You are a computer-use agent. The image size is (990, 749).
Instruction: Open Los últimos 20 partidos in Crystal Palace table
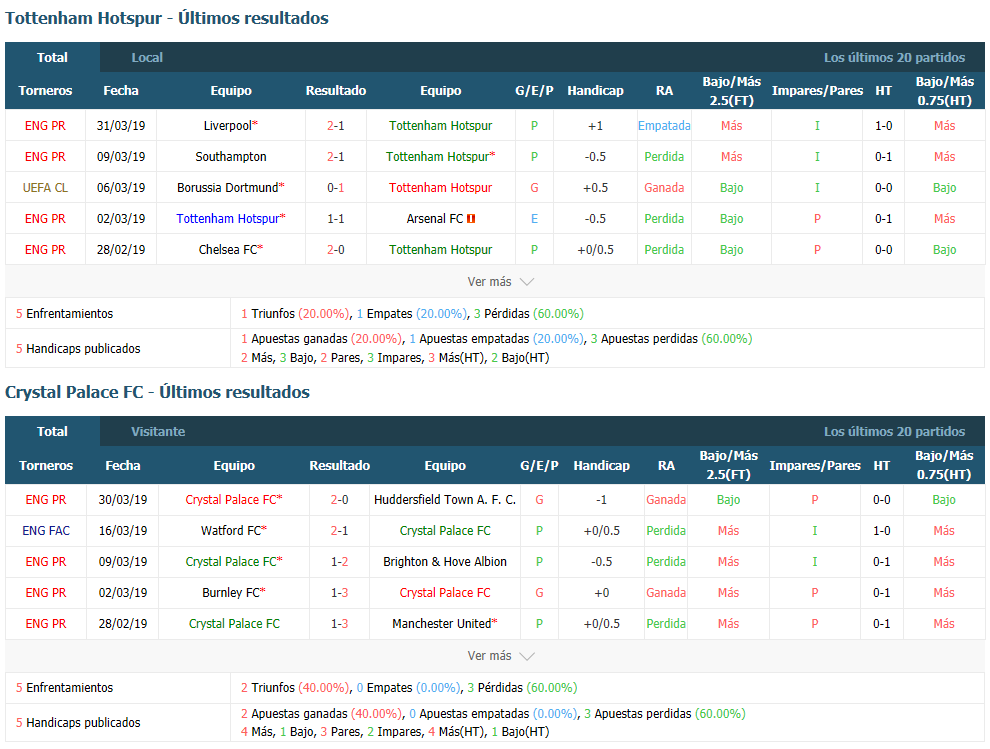point(894,431)
